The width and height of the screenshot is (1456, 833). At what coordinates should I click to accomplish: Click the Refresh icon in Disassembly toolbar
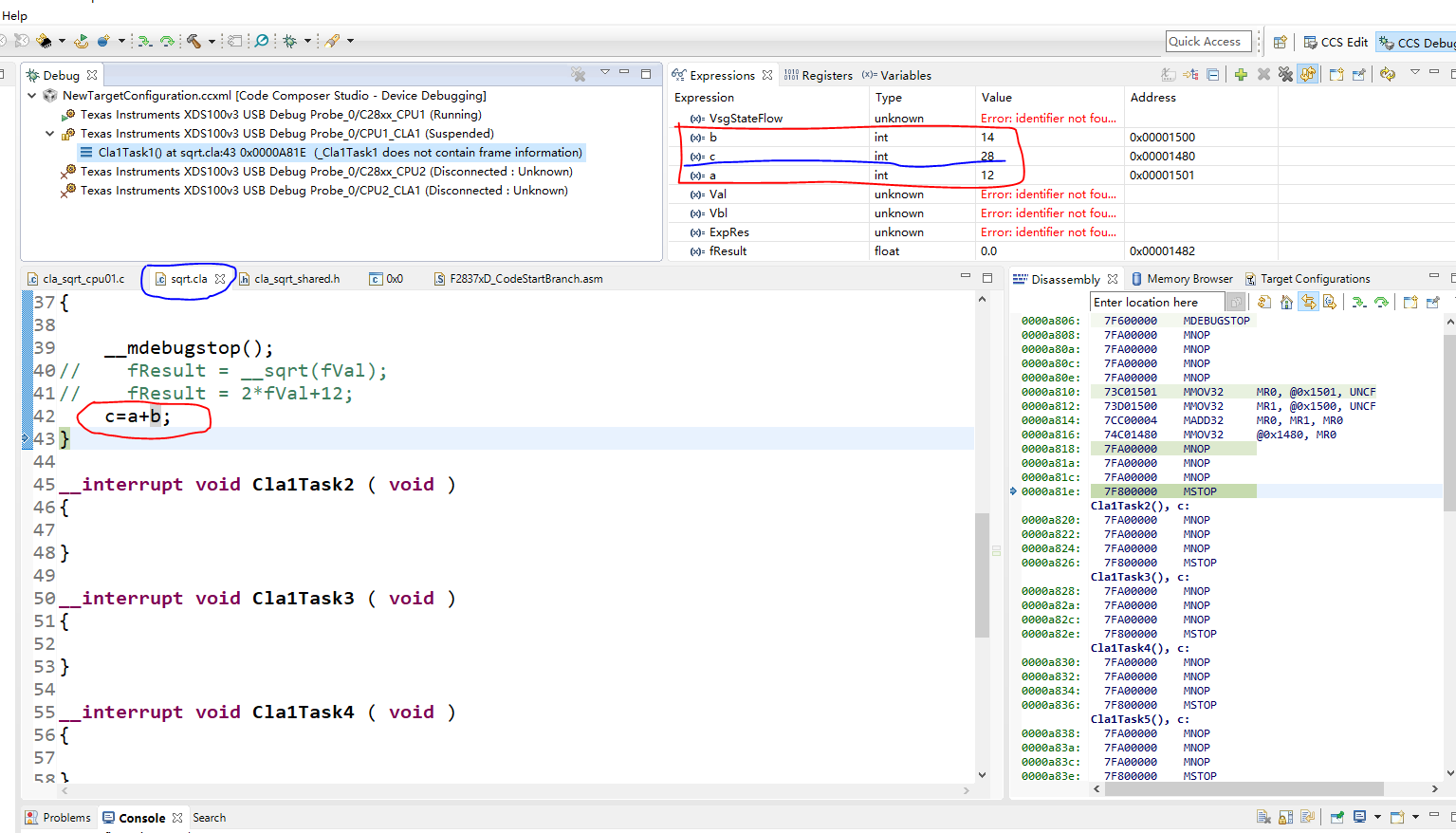[1264, 302]
